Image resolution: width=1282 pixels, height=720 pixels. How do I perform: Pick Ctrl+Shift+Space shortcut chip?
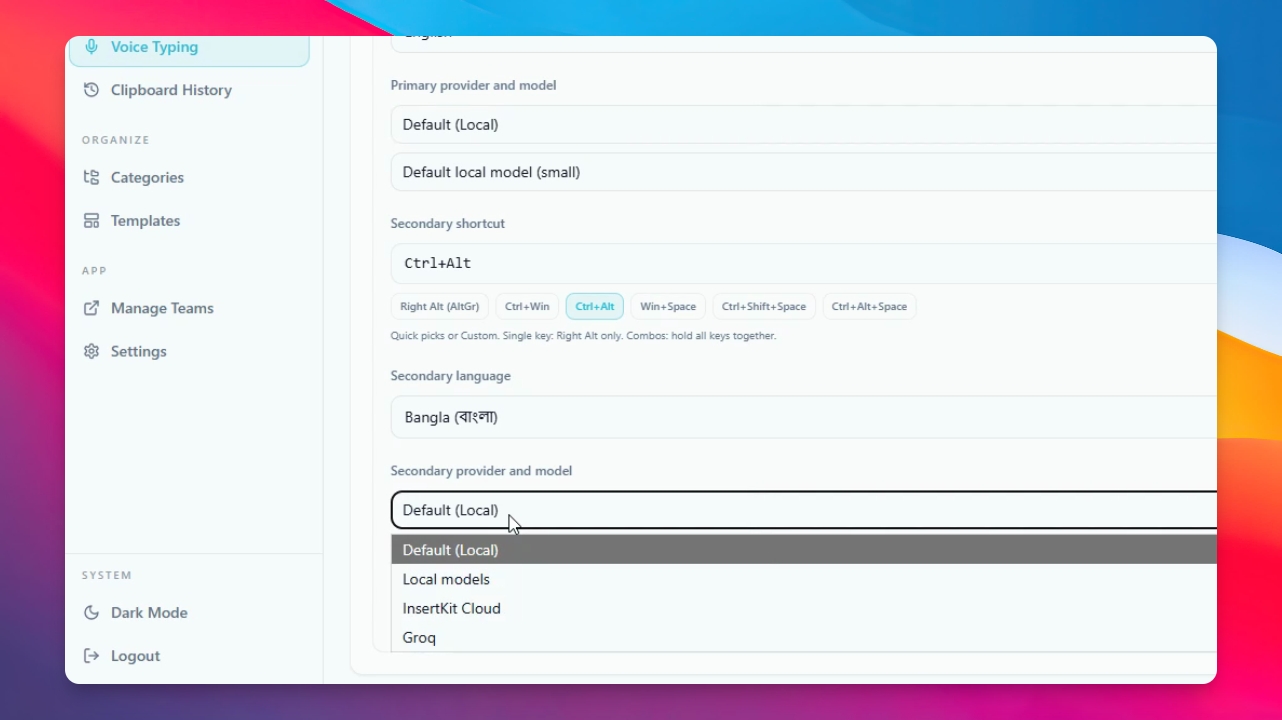(x=764, y=307)
